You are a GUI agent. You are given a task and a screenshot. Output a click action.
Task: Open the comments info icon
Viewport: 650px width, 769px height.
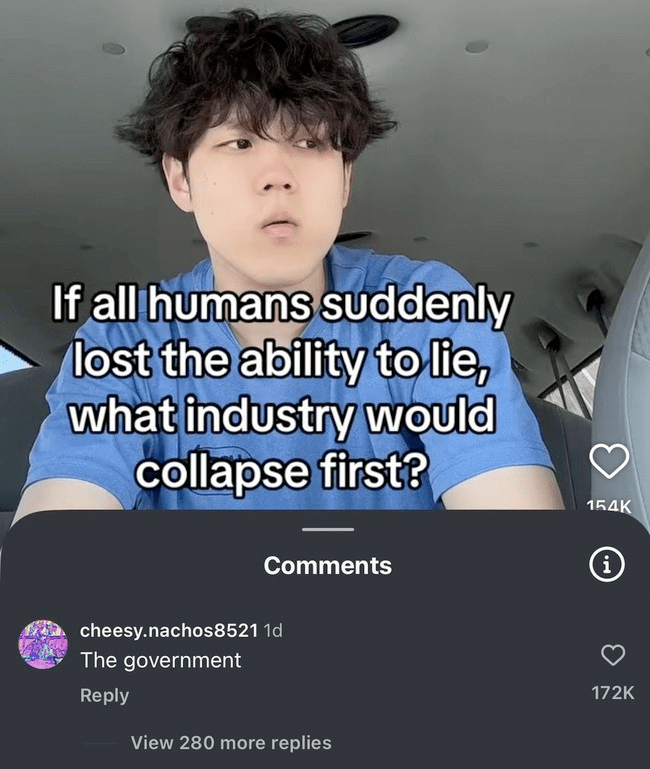(607, 564)
